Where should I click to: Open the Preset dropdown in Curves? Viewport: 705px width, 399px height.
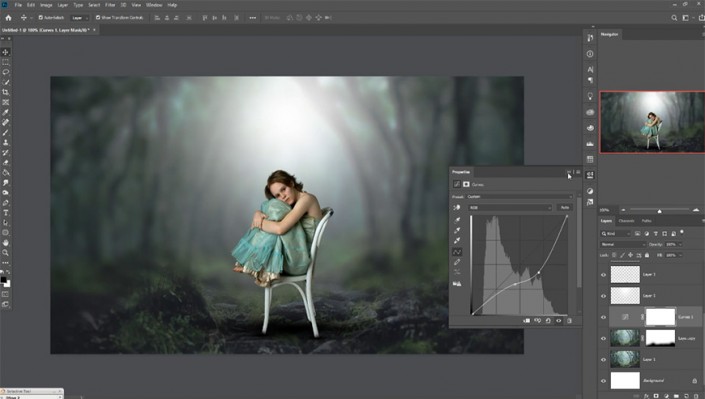tap(519, 197)
